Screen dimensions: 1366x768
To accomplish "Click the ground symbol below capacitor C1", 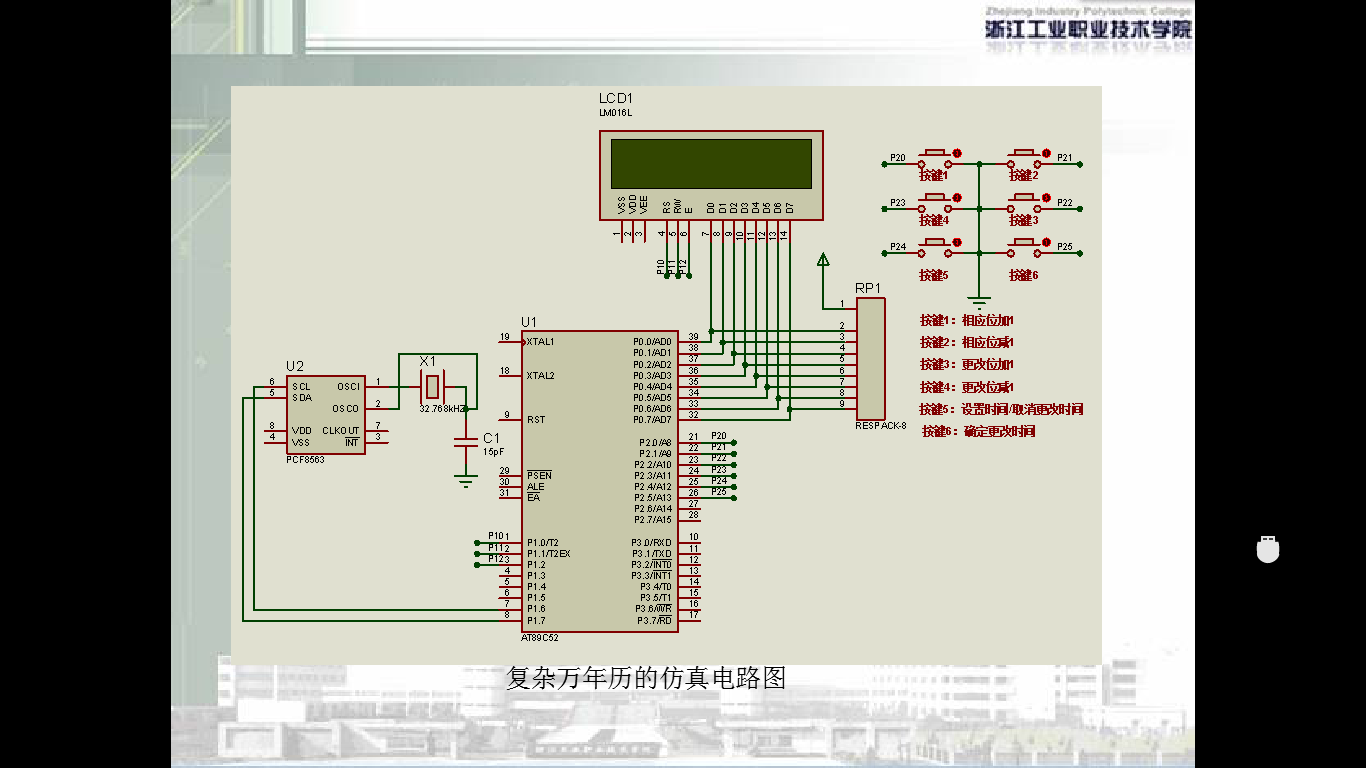I will (x=464, y=482).
